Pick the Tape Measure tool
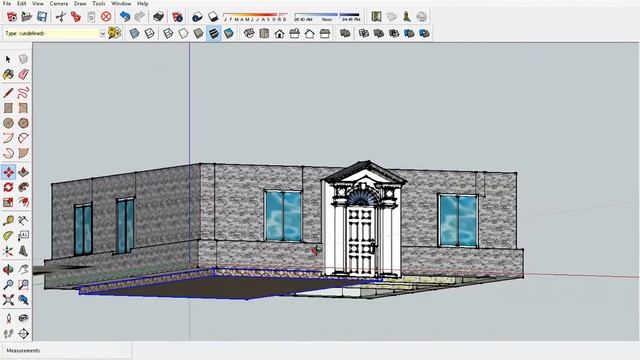 tap(8, 220)
